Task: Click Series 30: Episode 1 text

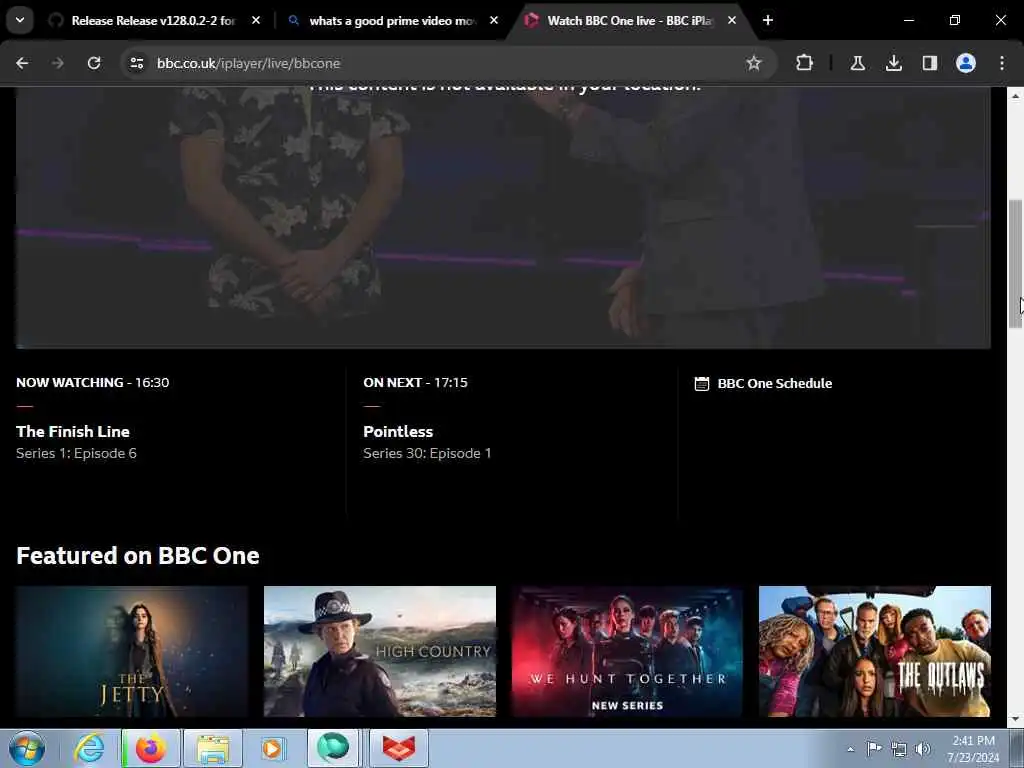Action: (x=427, y=453)
